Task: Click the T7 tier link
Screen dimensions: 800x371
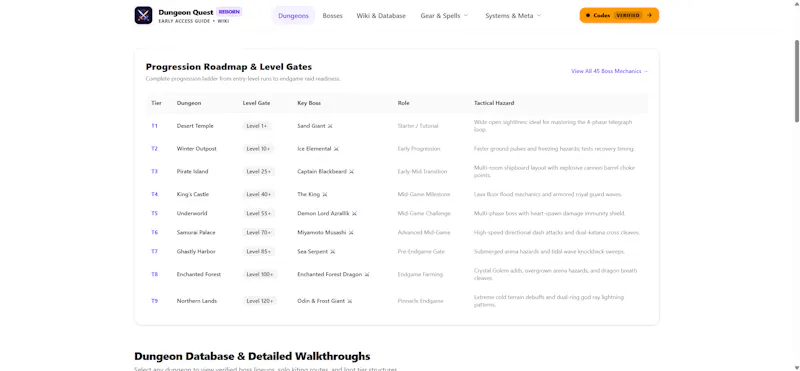Action: pos(154,252)
